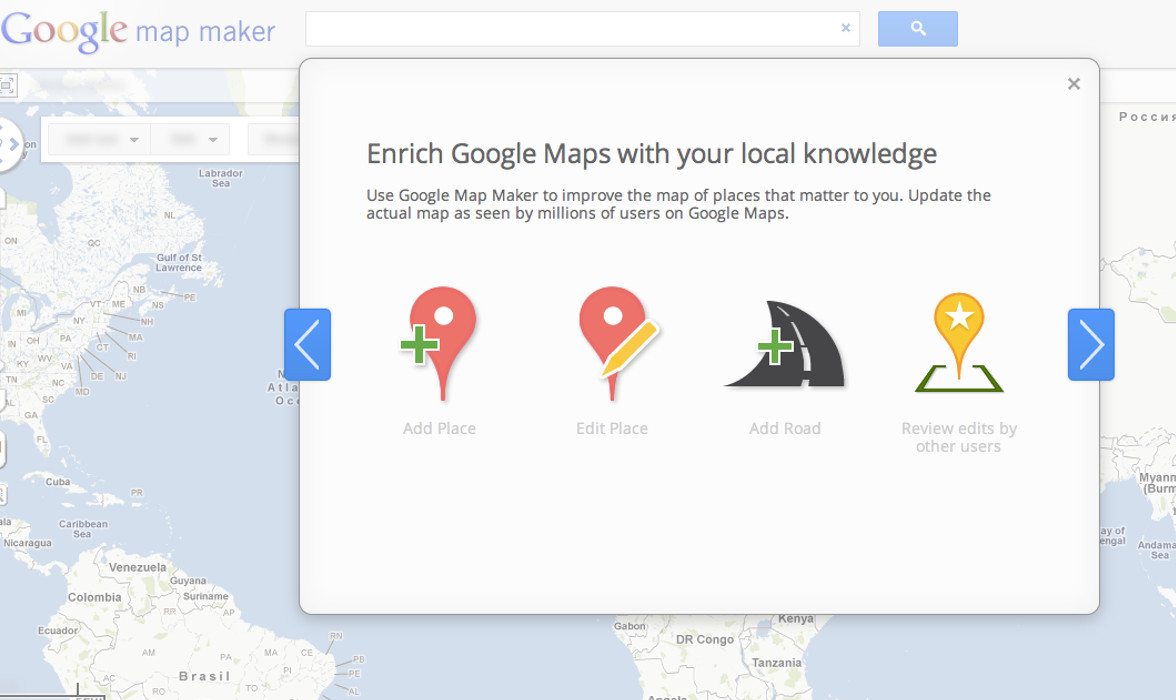The image size is (1176, 700).
Task: Click the Add Road label
Action: pyautogui.click(x=785, y=428)
